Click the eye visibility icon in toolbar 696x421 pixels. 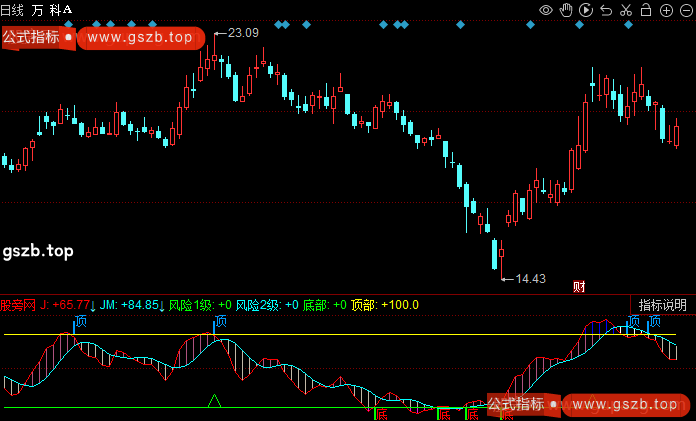[x=546, y=10]
